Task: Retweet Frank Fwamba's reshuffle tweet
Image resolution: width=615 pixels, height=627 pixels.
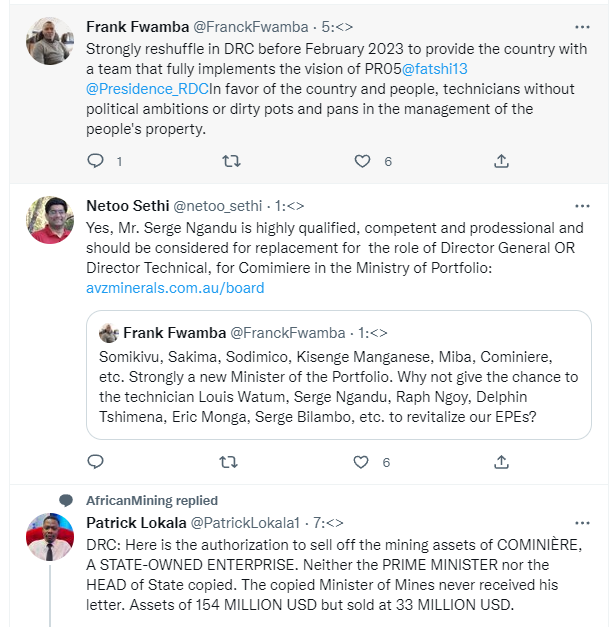Action: 230,161
